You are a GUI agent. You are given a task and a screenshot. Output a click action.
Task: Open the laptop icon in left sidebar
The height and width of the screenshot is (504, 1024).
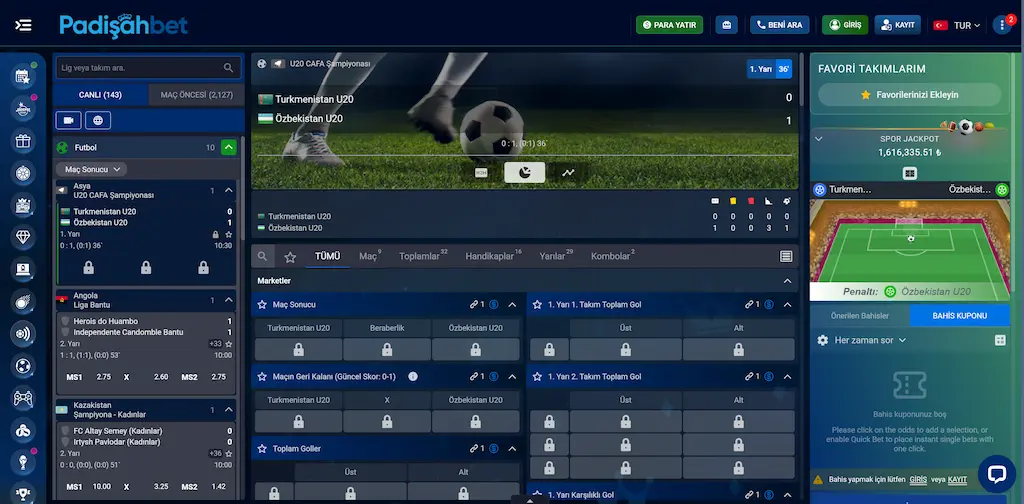point(24,269)
